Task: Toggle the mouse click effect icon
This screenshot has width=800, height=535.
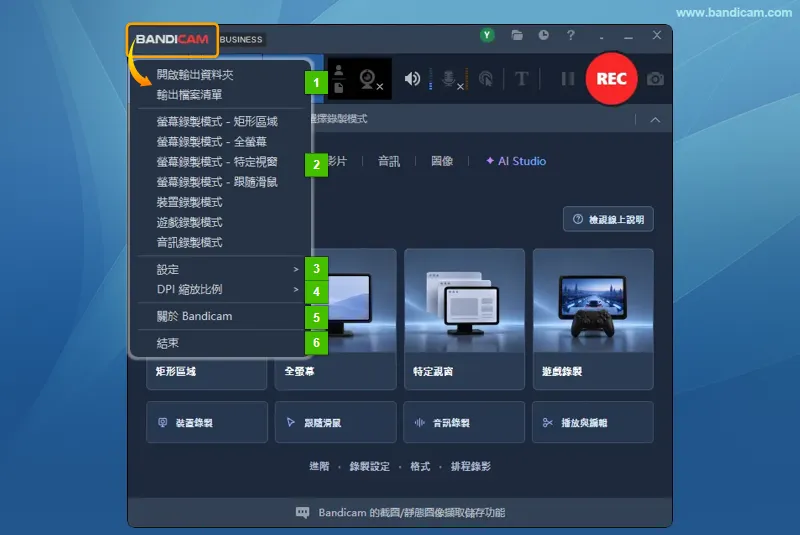Action: [x=486, y=79]
